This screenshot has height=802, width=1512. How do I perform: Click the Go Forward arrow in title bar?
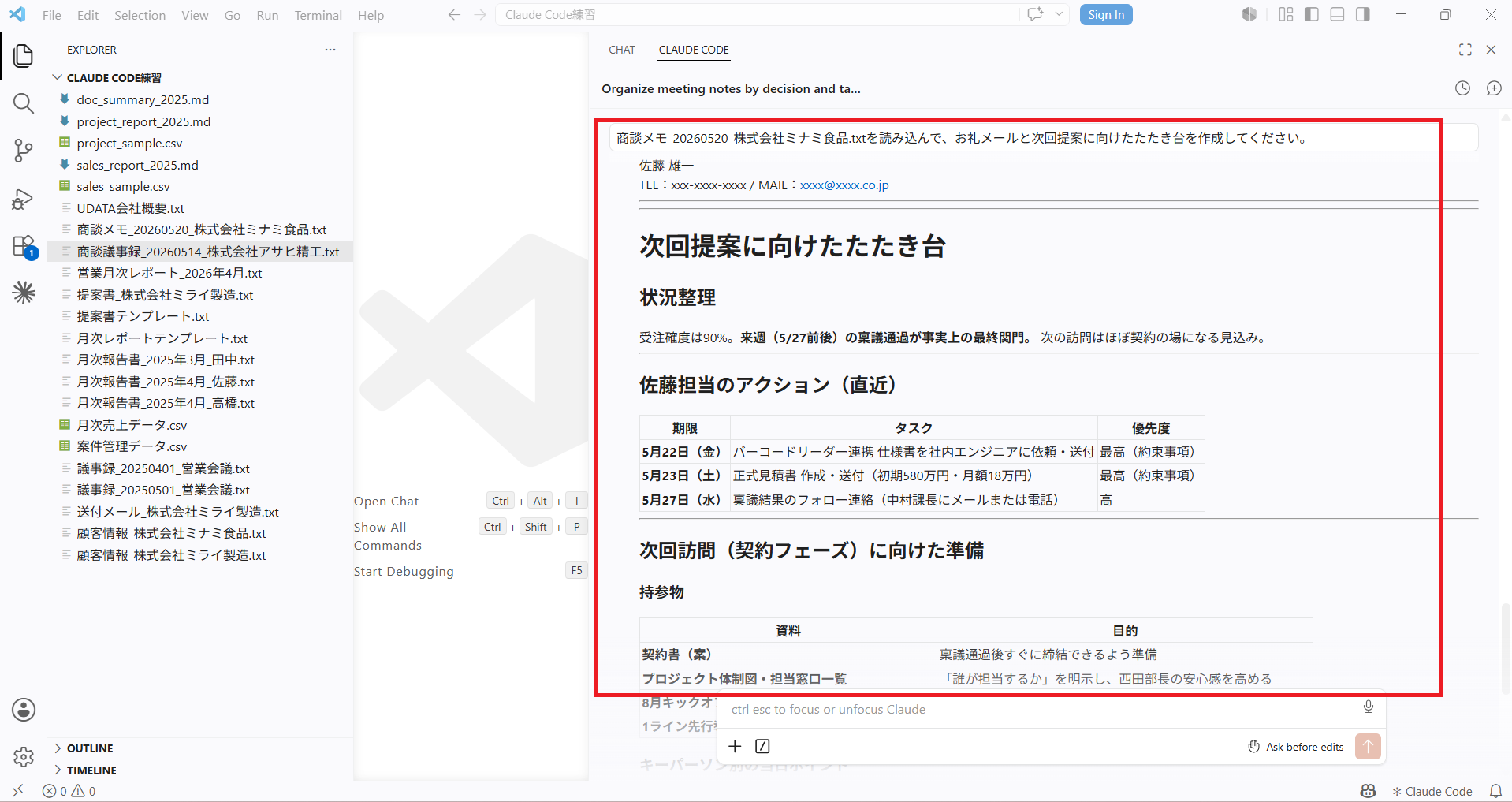click(x=480, y=15)
